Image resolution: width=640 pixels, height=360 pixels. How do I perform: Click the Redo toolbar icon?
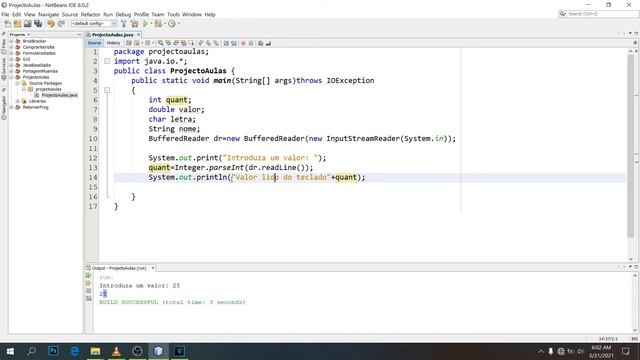click(61, 24)
